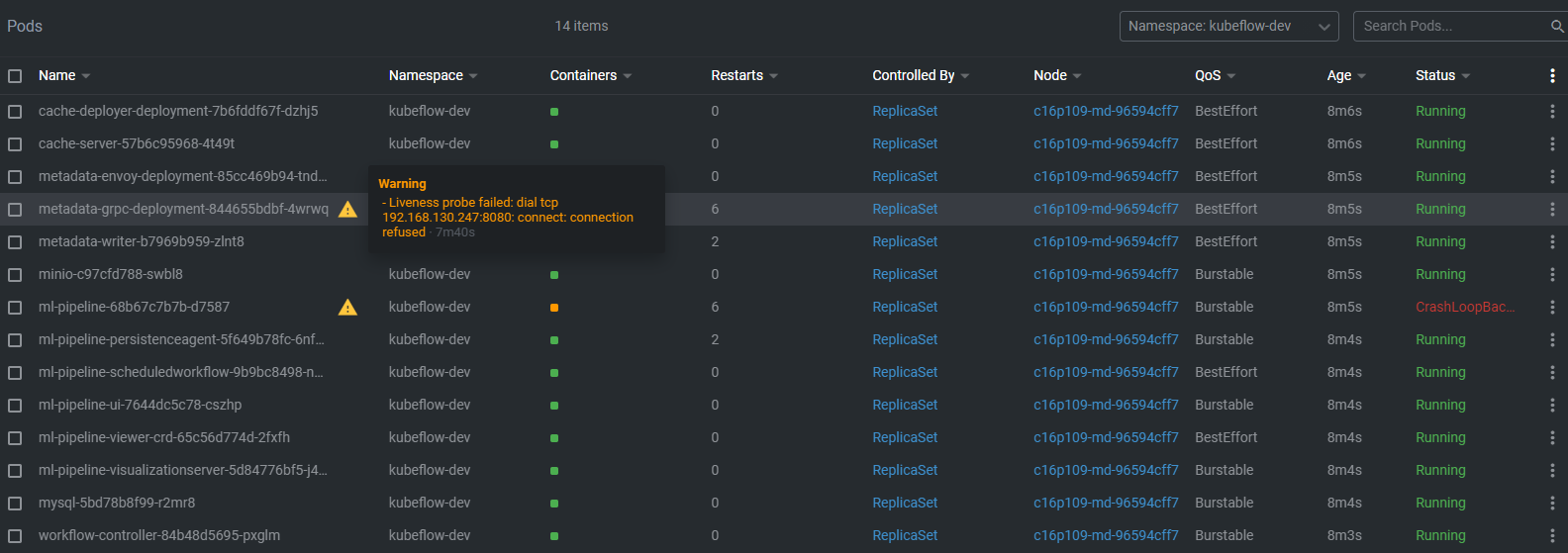1568x553 pixels.
Task: Open kebab menu for ml-pipeline-persistenceagent row
Action: [x=1552, y=340]
